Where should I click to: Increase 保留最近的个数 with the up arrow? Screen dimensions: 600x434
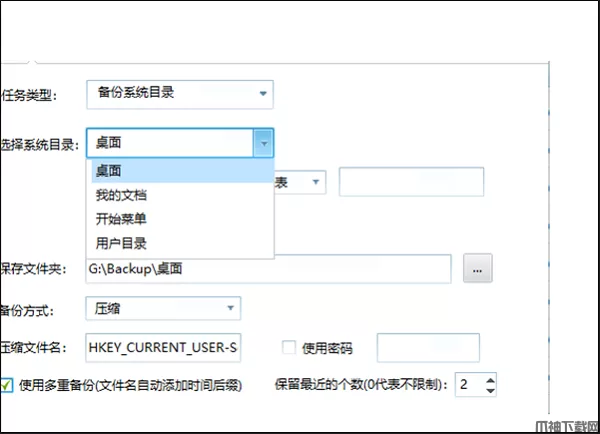tap(489, 379)
